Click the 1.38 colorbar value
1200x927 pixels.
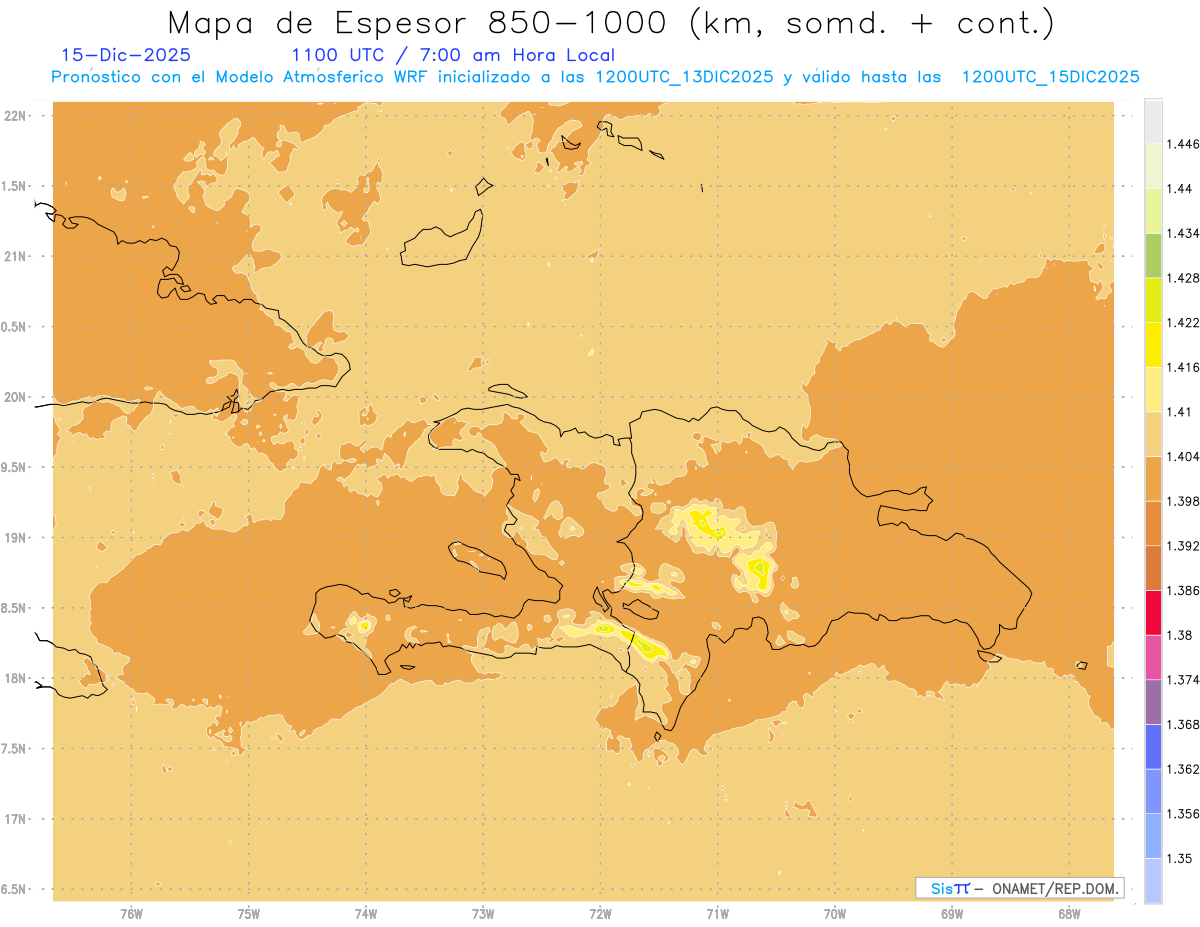click(1179, 635)
